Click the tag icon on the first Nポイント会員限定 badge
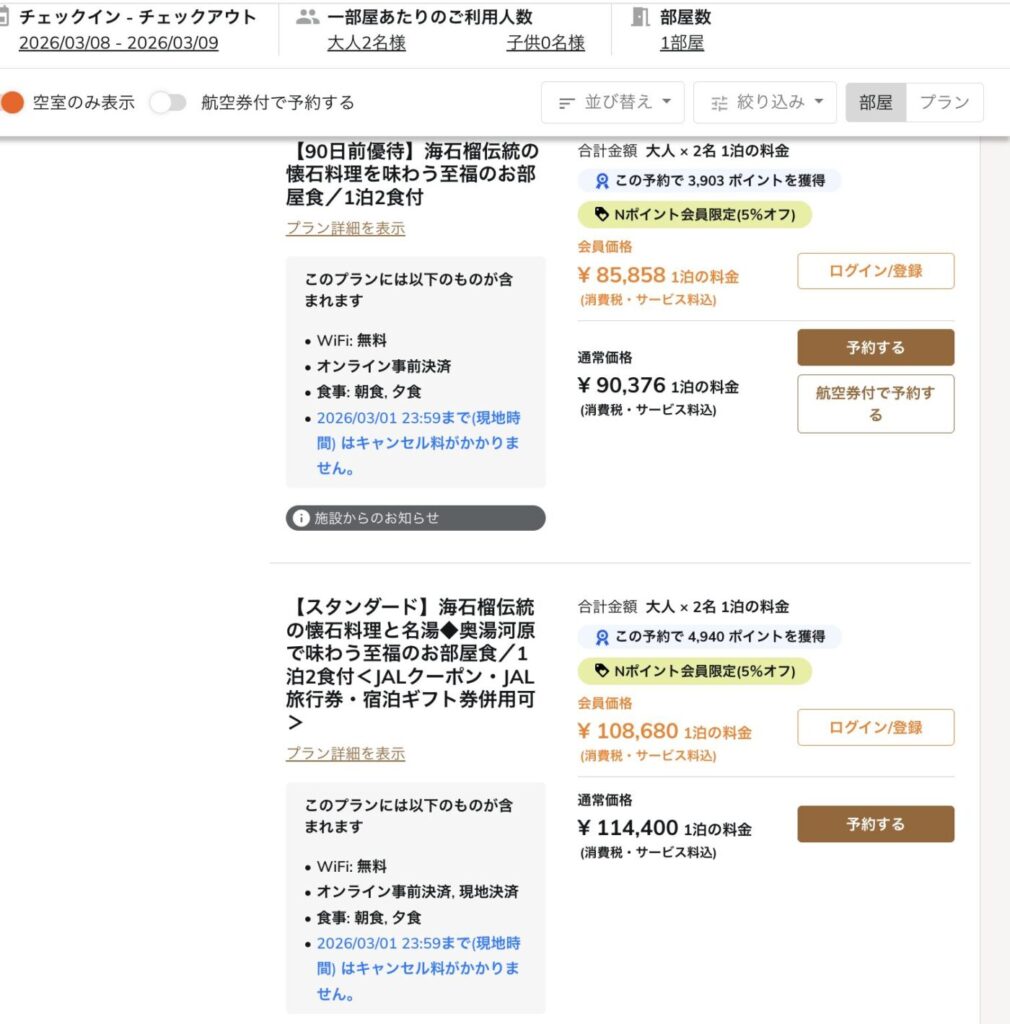 click(601, 214)
